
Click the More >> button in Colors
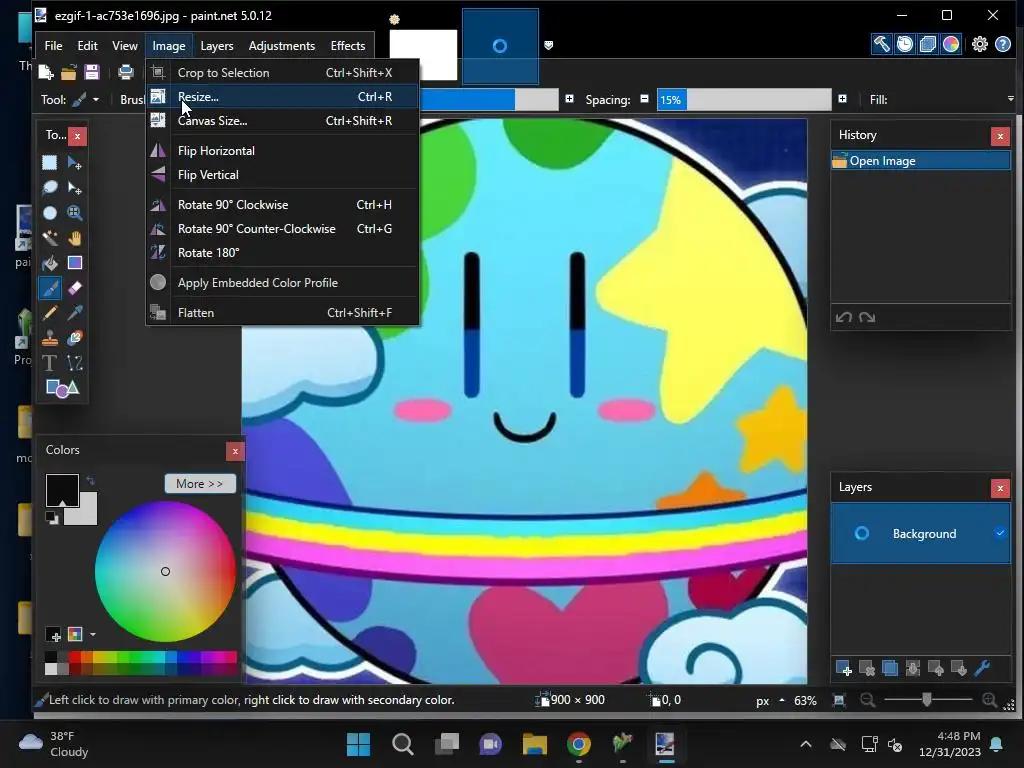tap(199, 484)
